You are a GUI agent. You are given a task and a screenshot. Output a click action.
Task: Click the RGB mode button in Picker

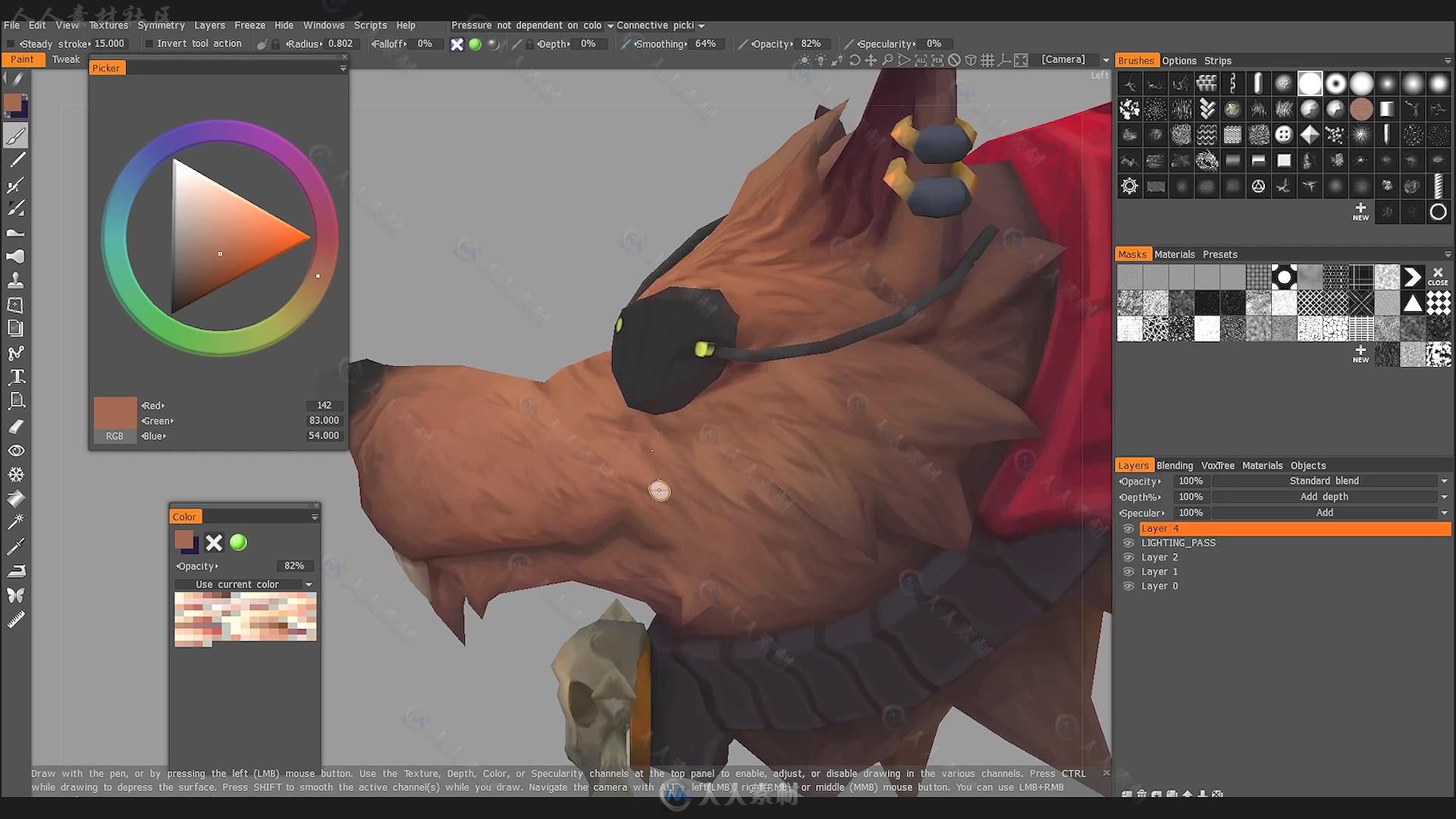coord(115,436)
